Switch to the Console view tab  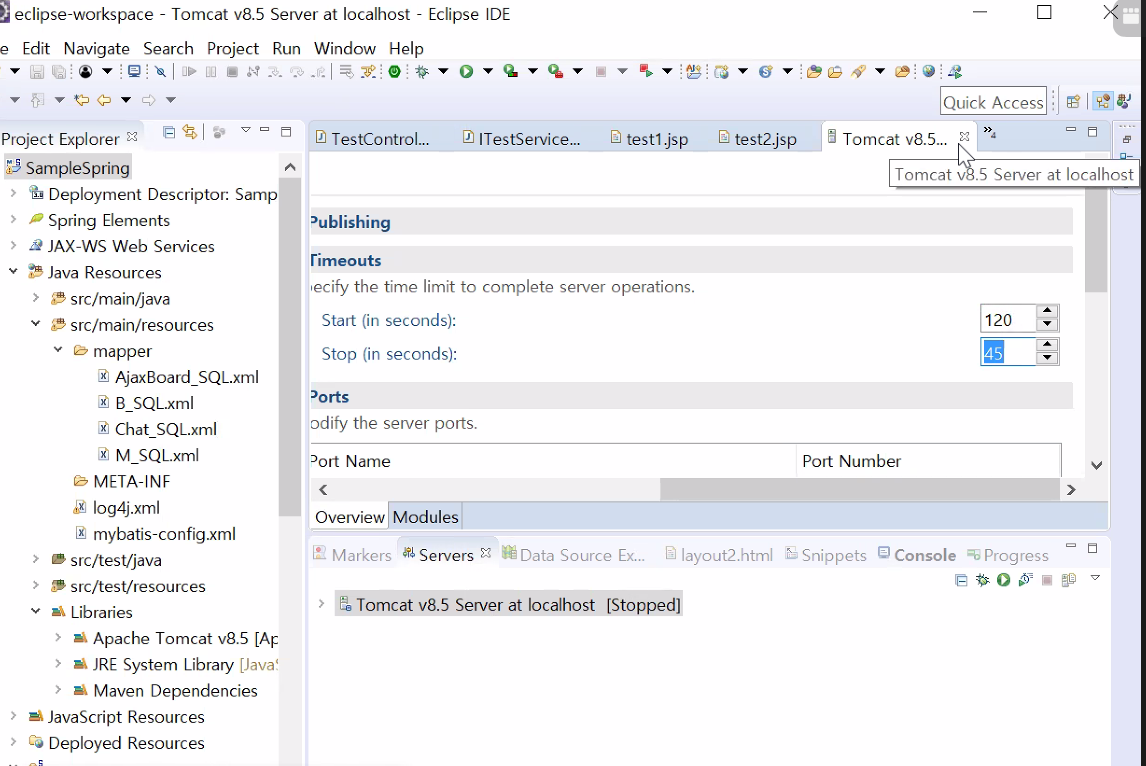pyautogui.click(x=917, y=555)
